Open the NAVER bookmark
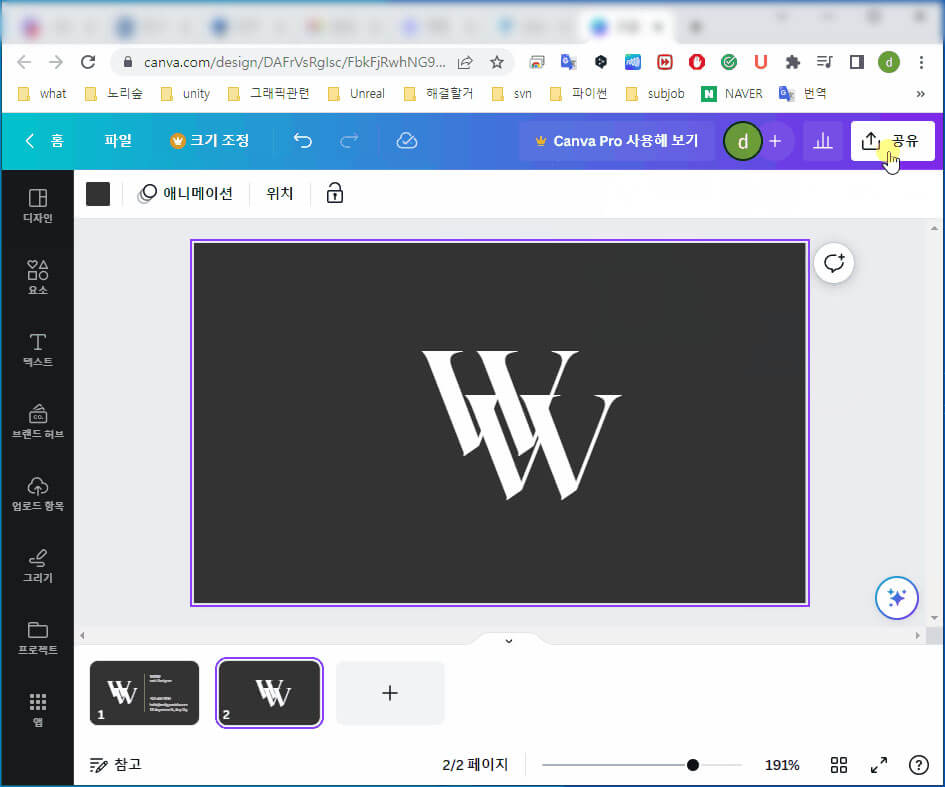This screenshot has width=945, height=787. point(732,93)
